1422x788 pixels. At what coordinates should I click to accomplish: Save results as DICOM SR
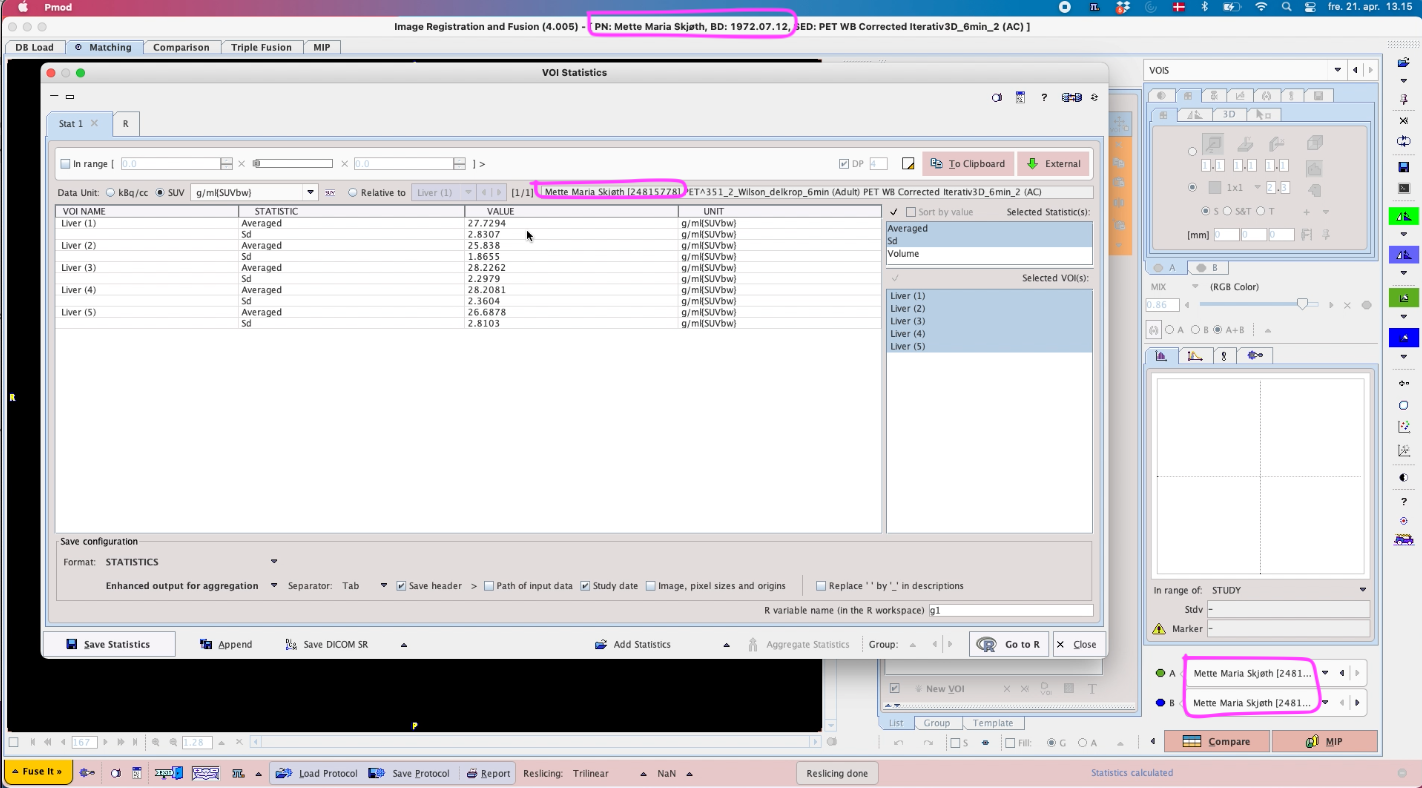(327, 644)
